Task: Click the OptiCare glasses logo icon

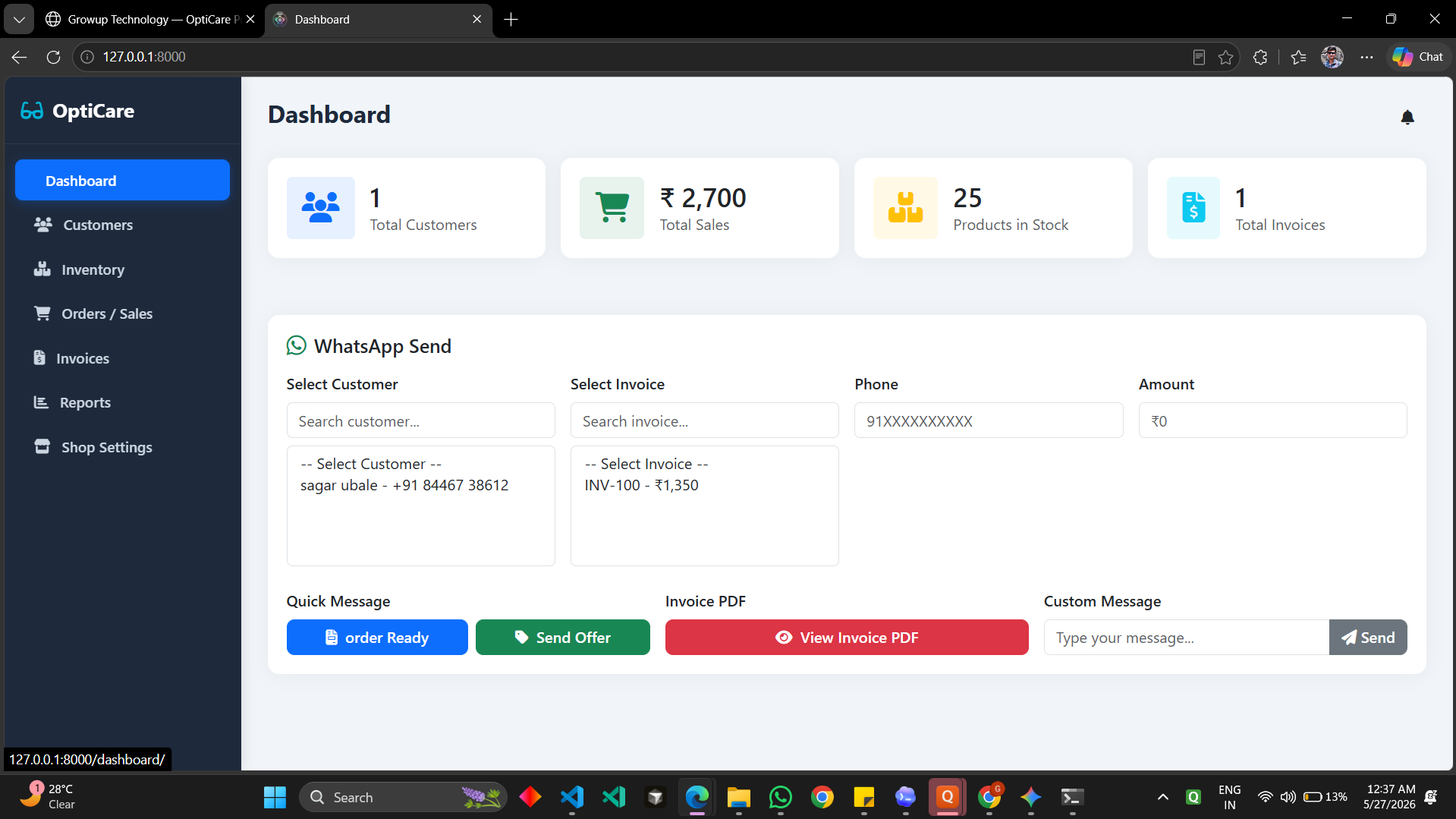Action: pyautogui.click(x=32, y=111)
